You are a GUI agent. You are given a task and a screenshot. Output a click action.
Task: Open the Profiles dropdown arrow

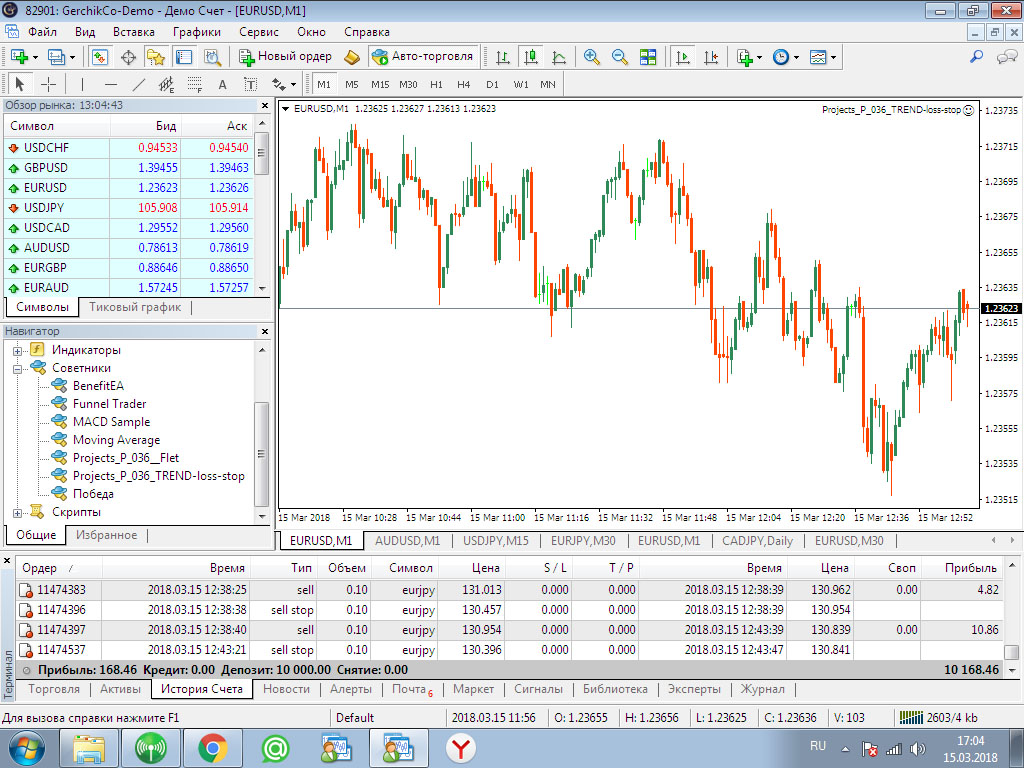click(x=72, y=57)
